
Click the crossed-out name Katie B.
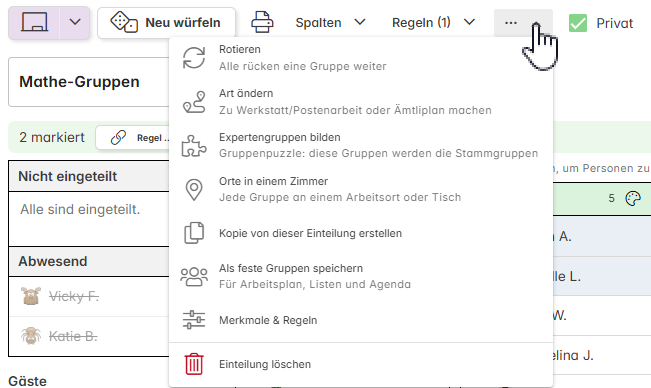pos(73,336)
